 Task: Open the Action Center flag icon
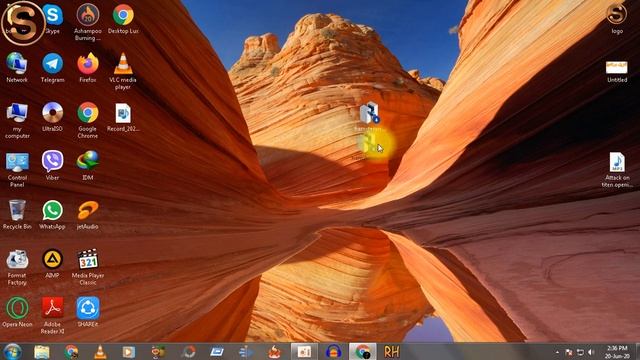(x=569, y=352)
